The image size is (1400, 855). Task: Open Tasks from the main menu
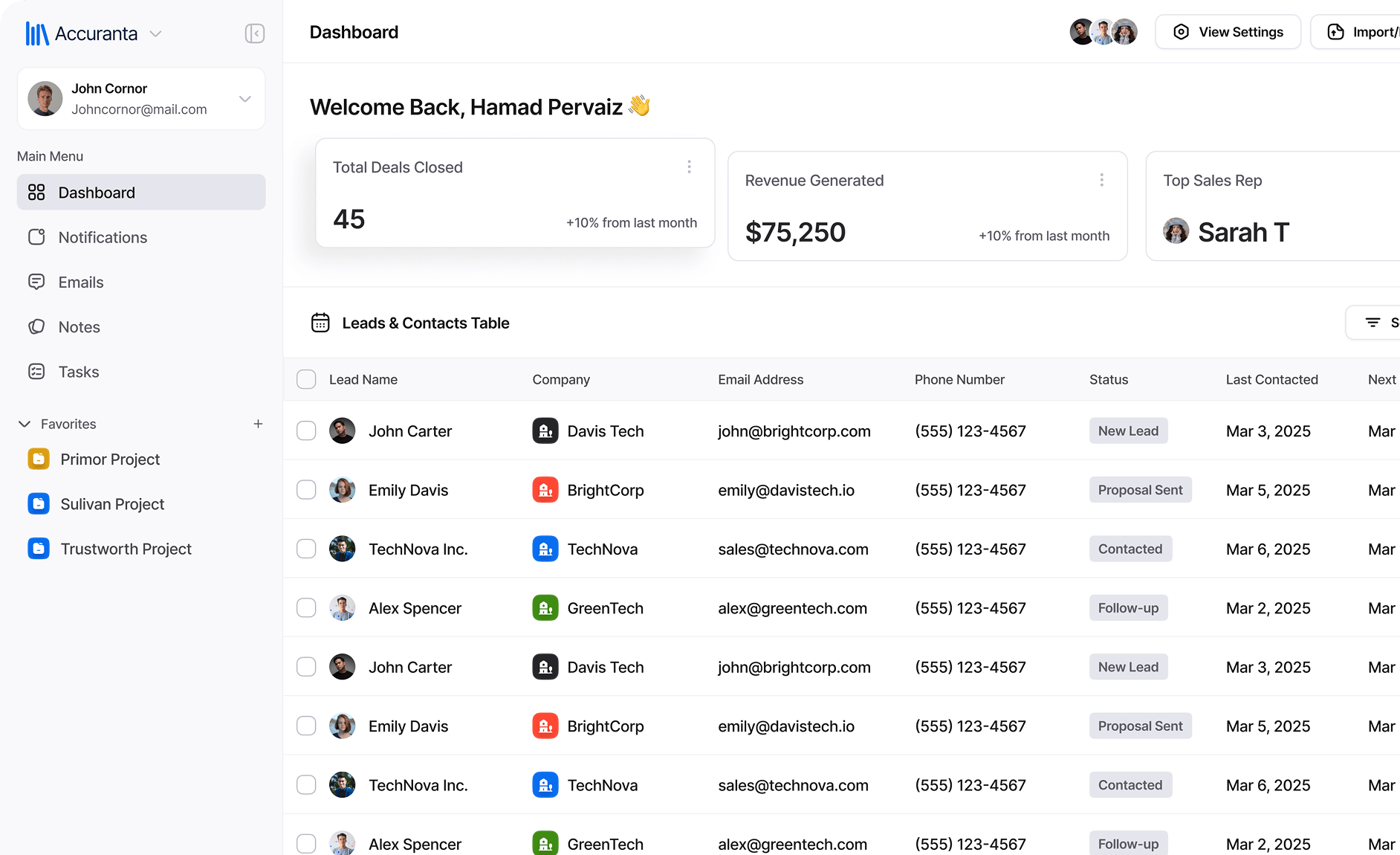[x=79, y=372]
